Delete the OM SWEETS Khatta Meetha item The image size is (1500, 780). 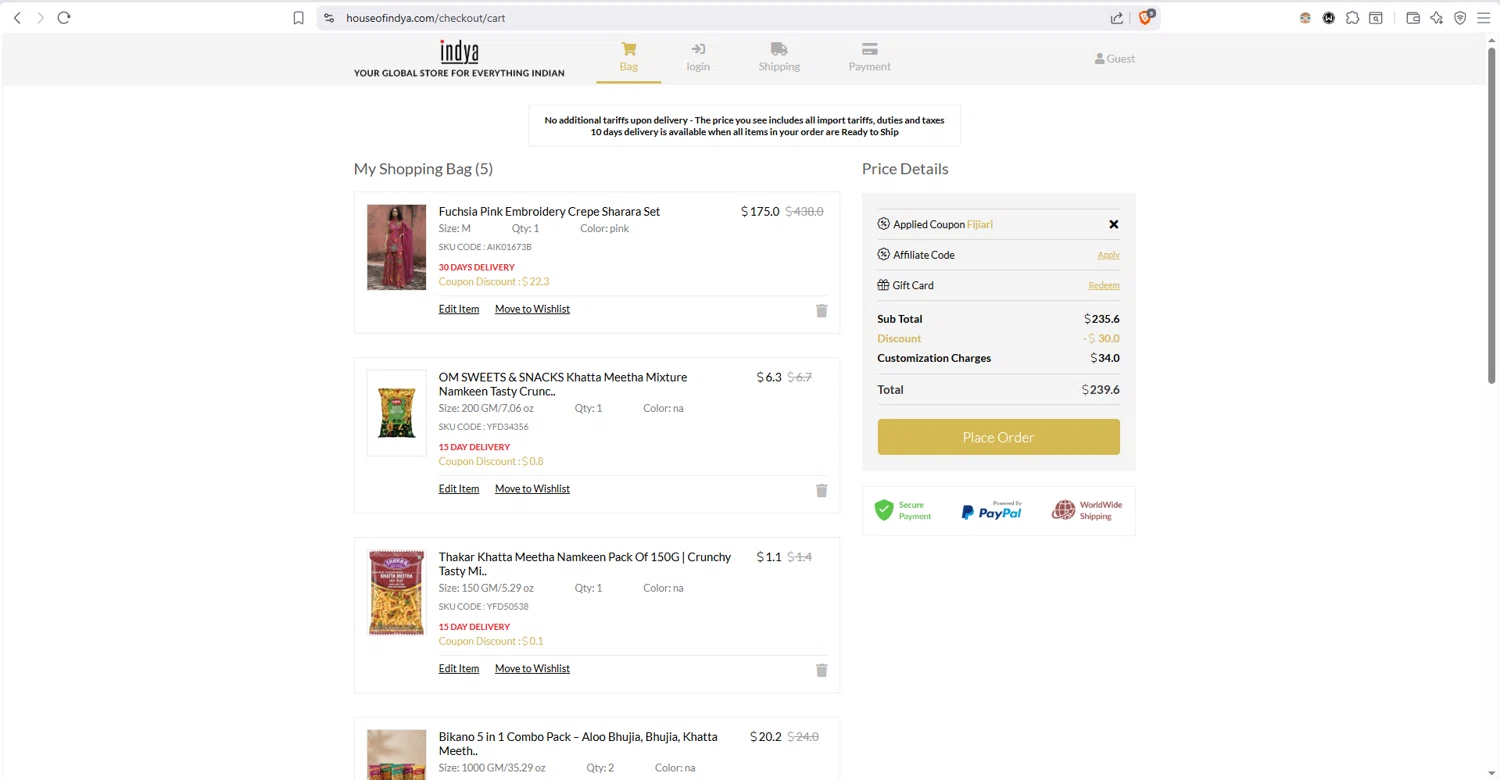(x=822, y=491)
